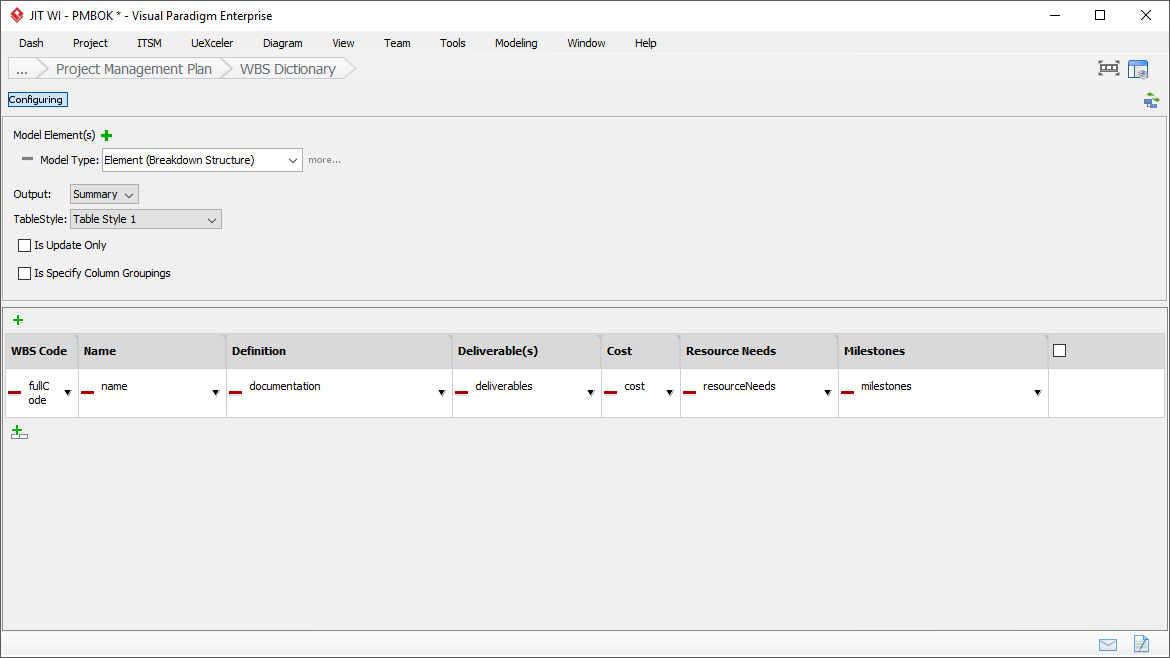The image size is (1170, 658).
Task: Click the deliverables cell text
Action: (504, 386)
